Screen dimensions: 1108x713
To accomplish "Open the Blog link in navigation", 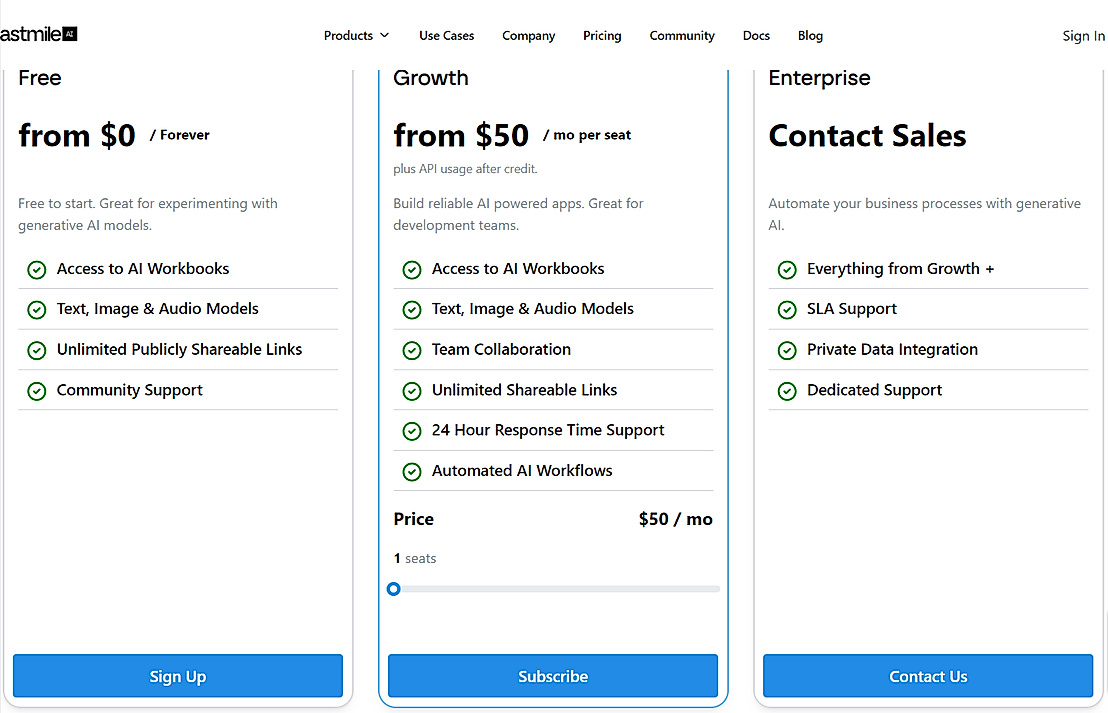I will 810,36.
